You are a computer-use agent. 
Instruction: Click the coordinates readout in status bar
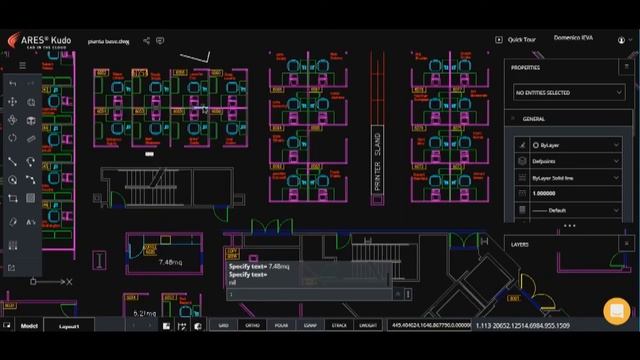click(x=429, y=325)
